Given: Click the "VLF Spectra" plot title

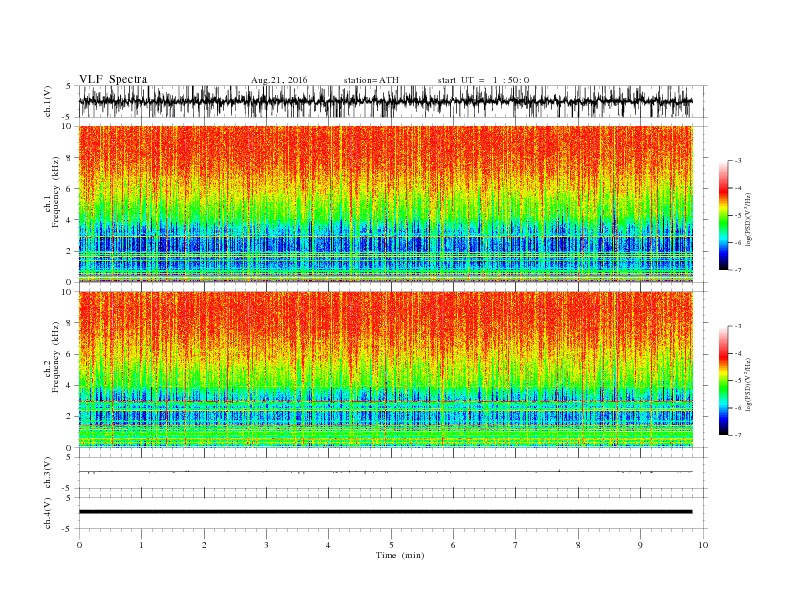Looking at the screenshot, I should coord(113,79).
